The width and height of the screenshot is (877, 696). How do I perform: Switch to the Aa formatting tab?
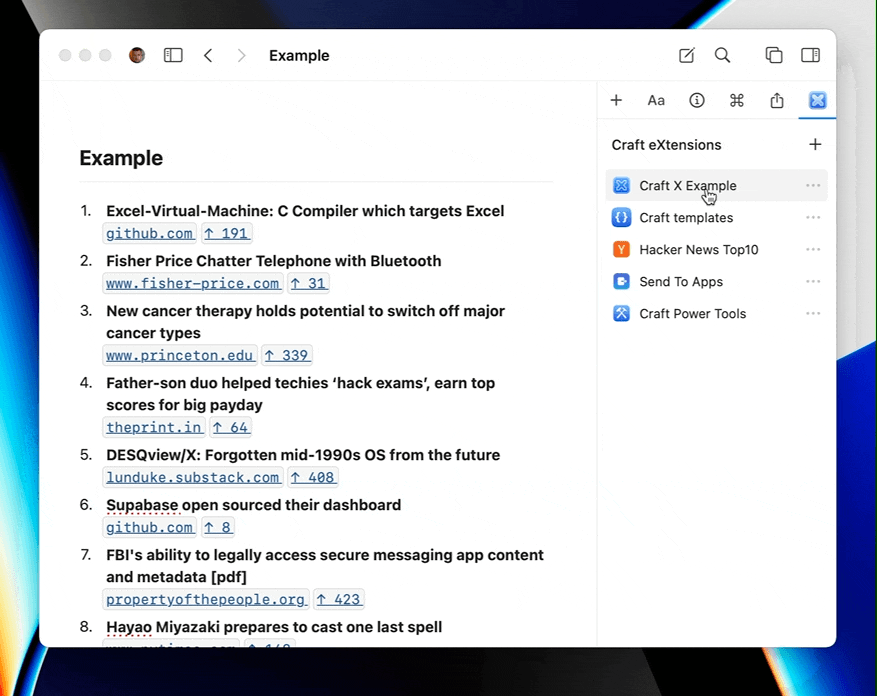point(656,101)
